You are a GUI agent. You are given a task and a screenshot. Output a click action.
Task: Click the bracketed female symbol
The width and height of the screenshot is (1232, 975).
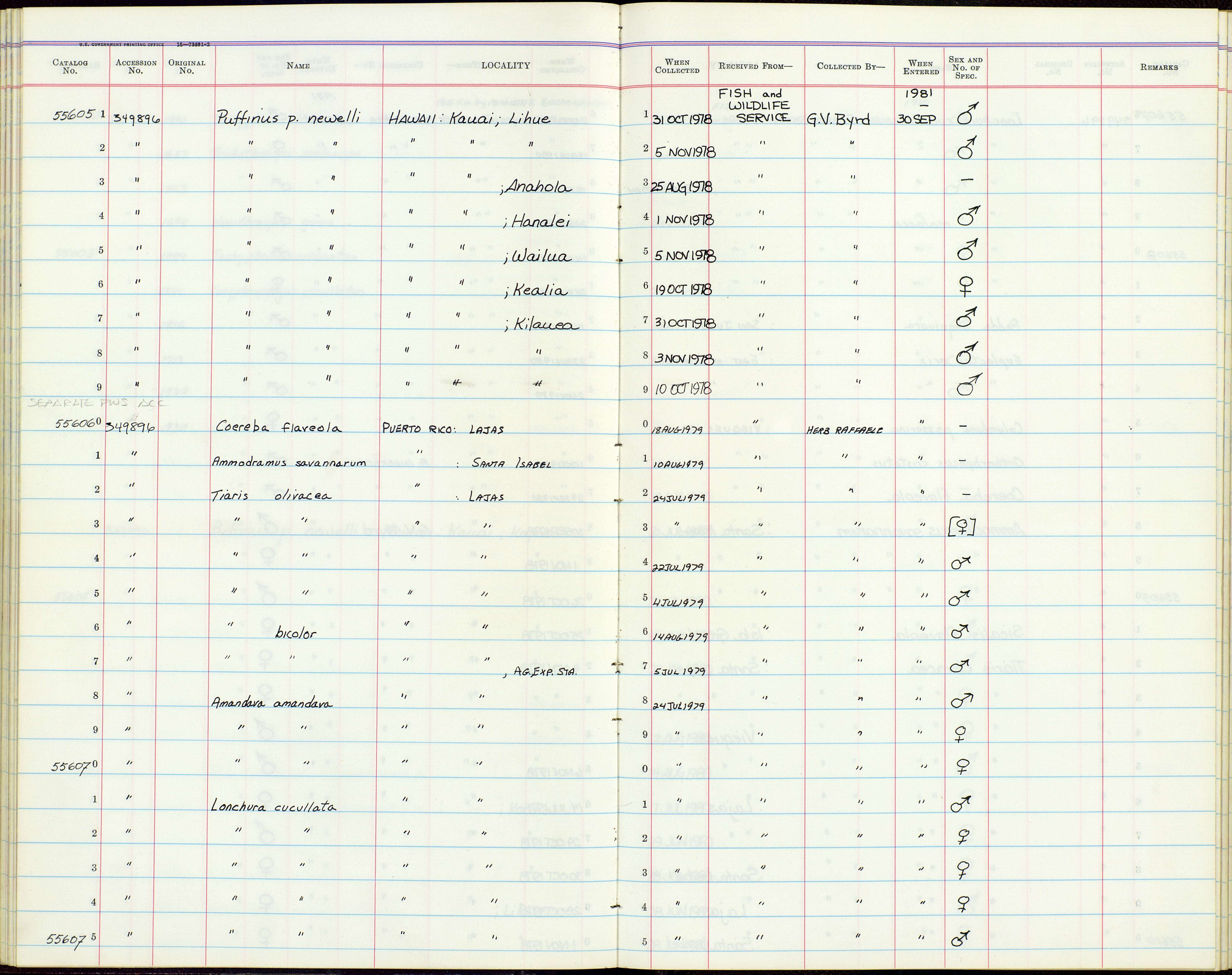point(961,527)
